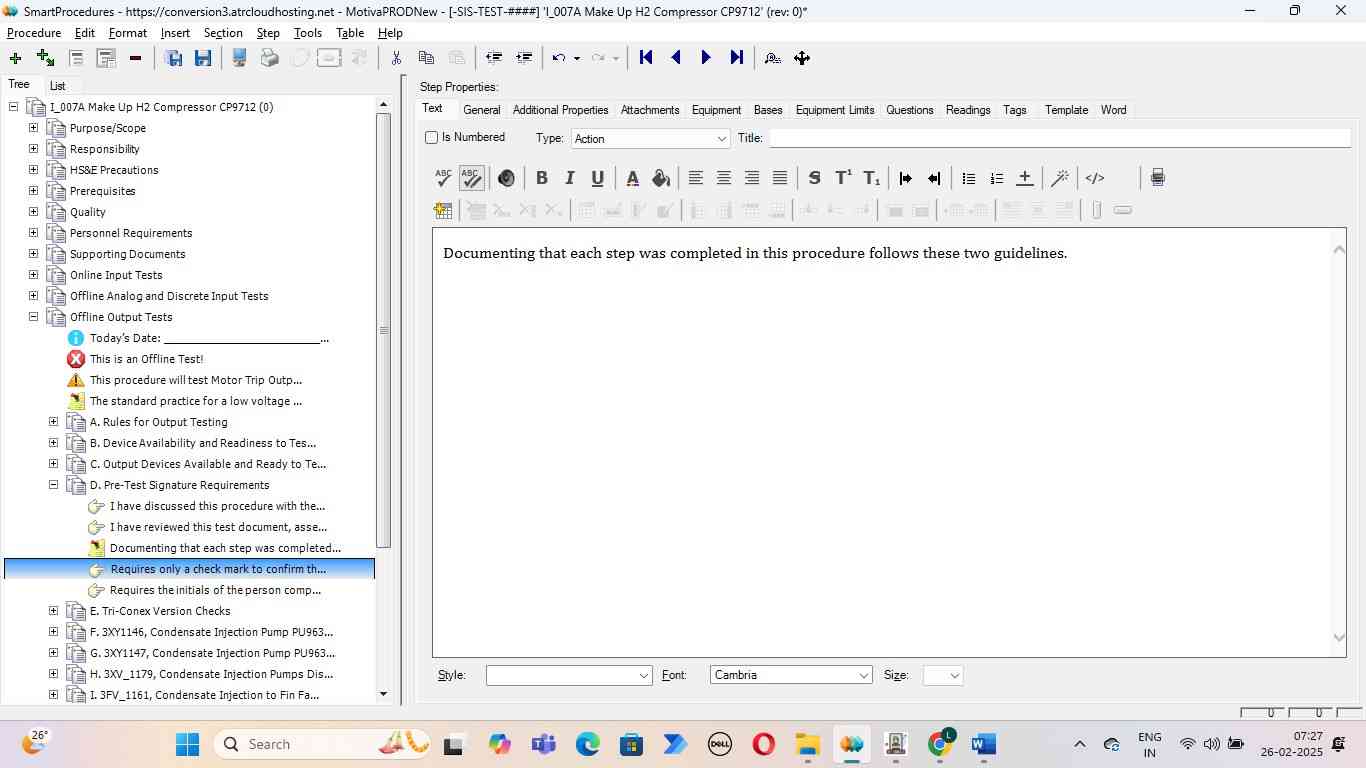Click the Print icon in main toolbar
Screen dimensions: 1366x768
pyautogui.click(x=269, y=58)
